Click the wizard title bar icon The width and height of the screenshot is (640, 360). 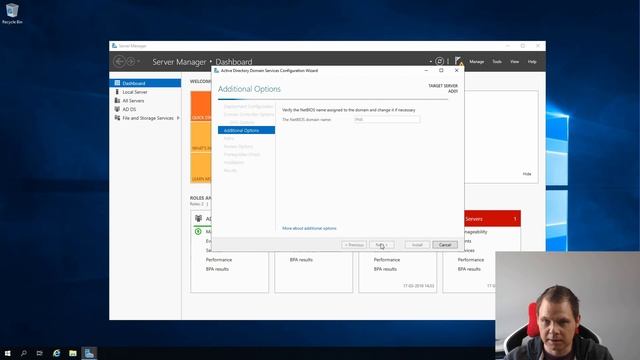216,71
